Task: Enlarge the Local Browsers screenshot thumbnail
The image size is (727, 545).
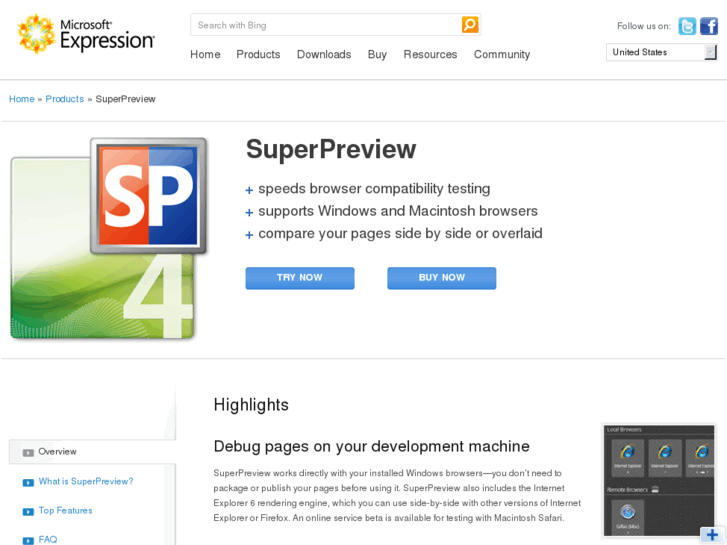Action: point(659,480)
